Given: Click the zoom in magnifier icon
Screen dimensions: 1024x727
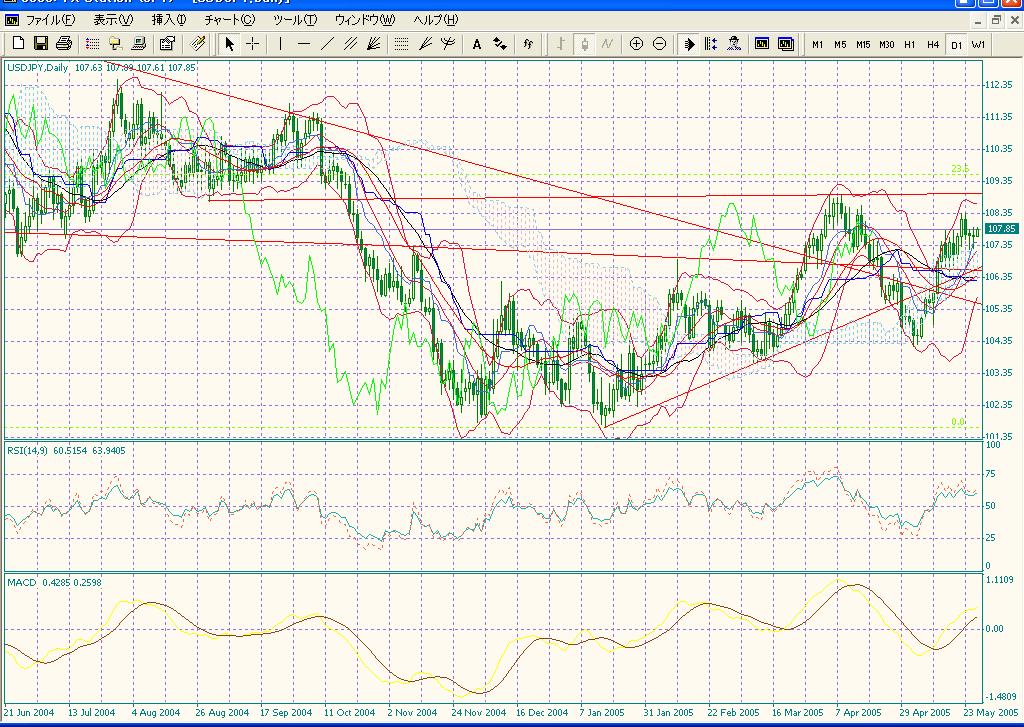Looking at the screenshot, I should point(636,43).
